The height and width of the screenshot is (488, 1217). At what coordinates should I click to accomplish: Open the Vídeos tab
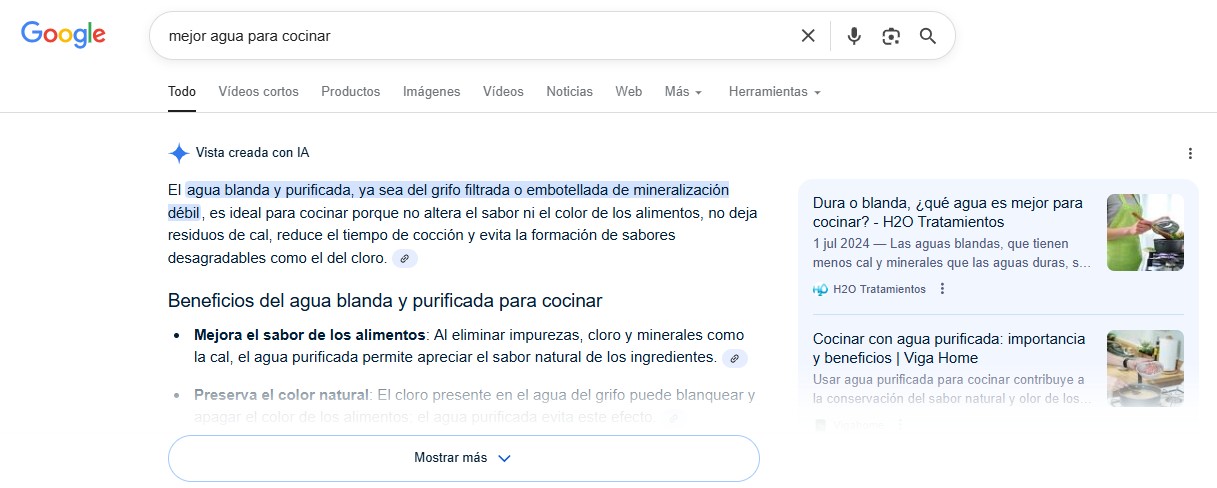(503, 91)
